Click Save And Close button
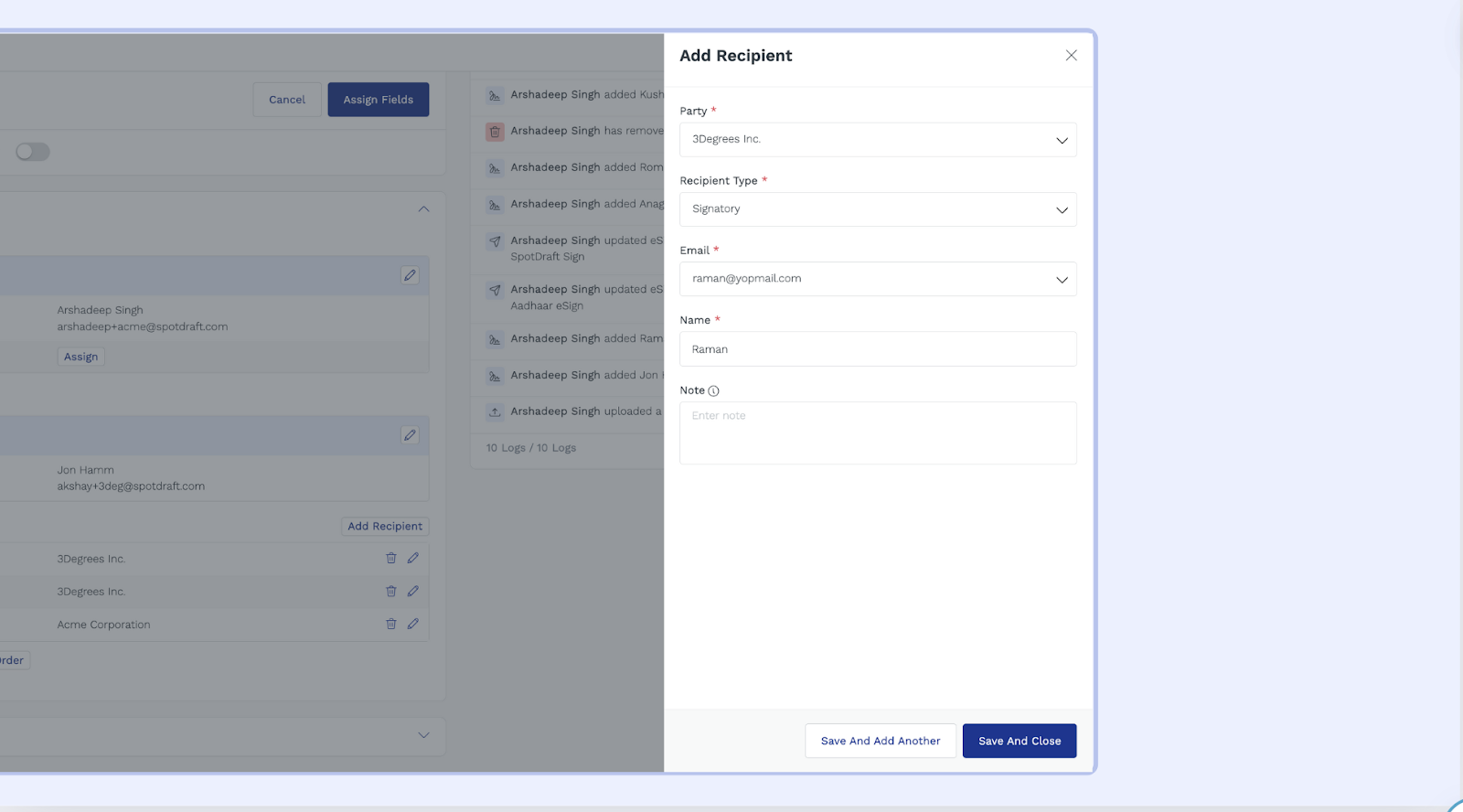The image size is (1463, 812). tap(1019, 741)
